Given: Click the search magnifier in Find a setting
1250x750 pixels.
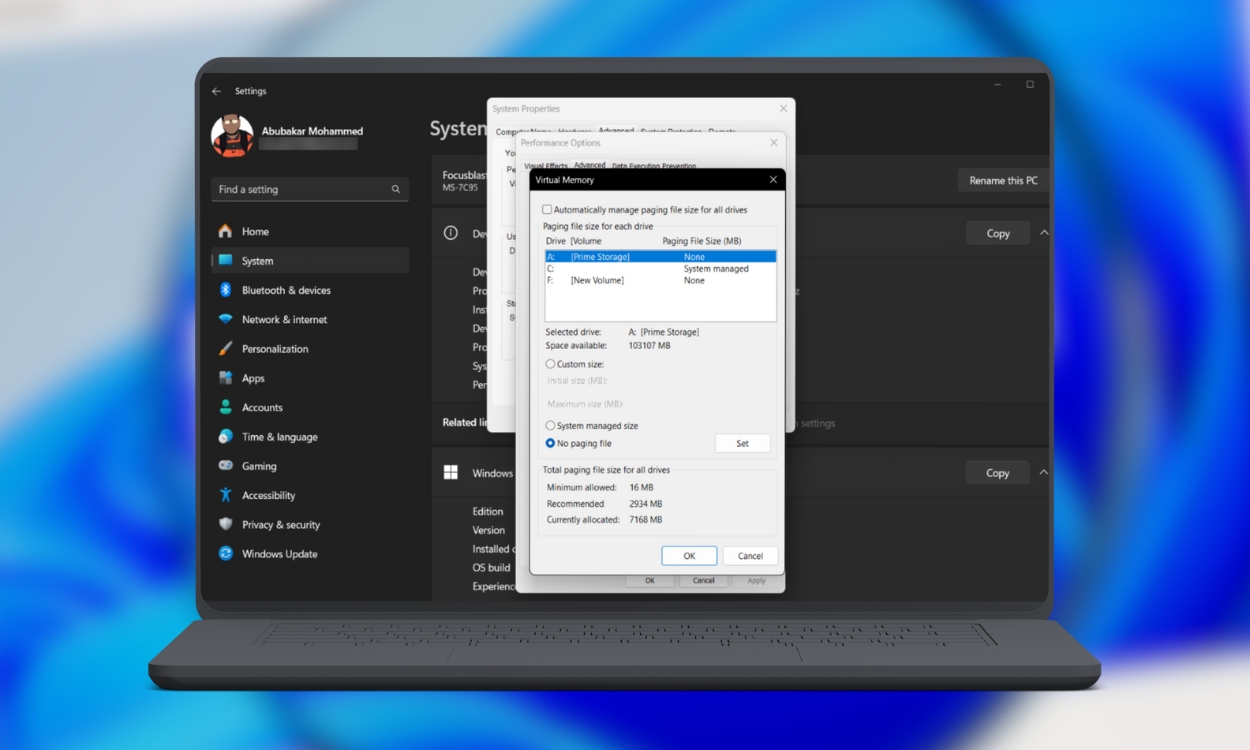Looking at the screenshot, I should point(396,189).
